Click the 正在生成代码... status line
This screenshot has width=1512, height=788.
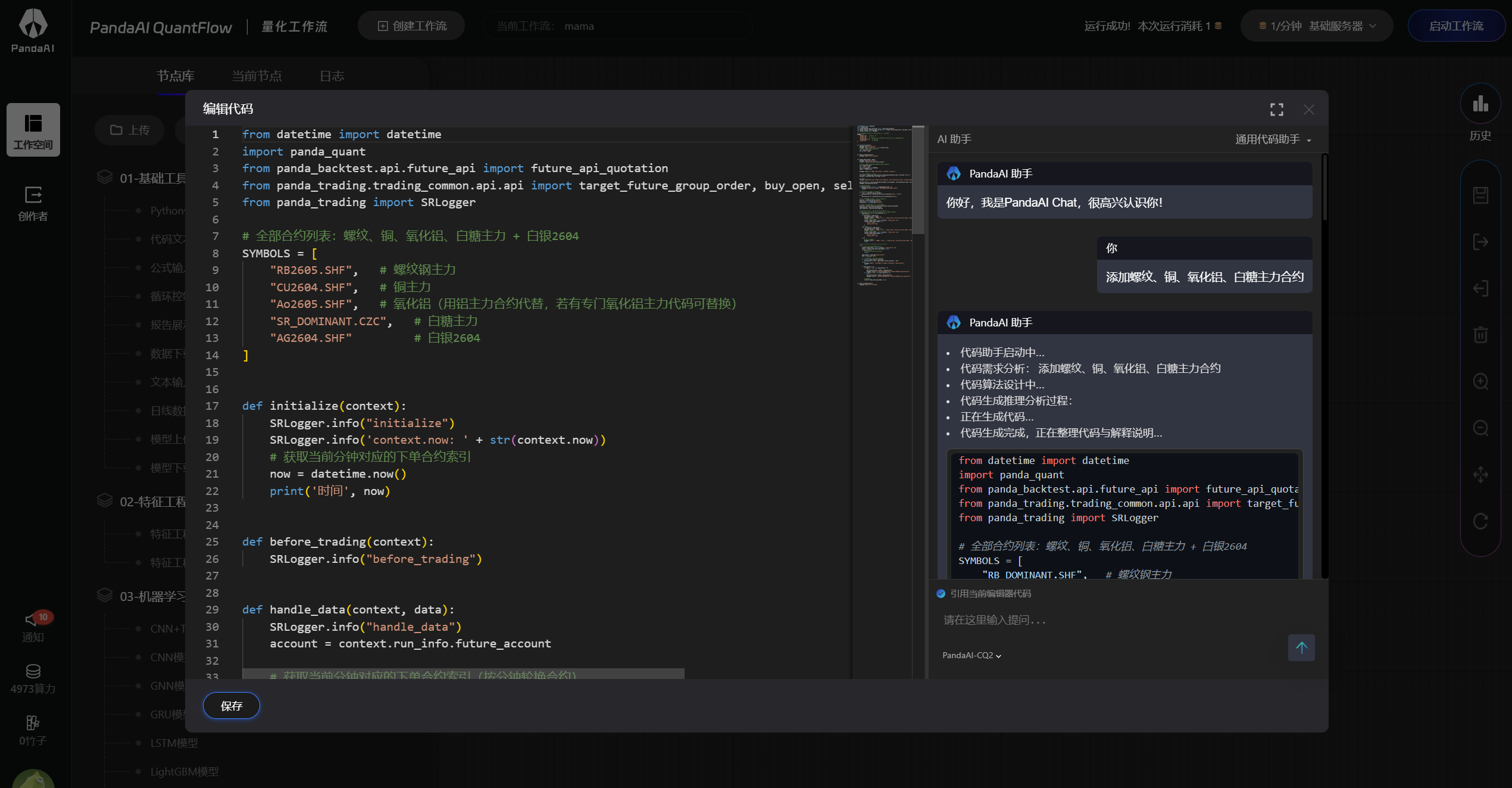coord(996,417)
